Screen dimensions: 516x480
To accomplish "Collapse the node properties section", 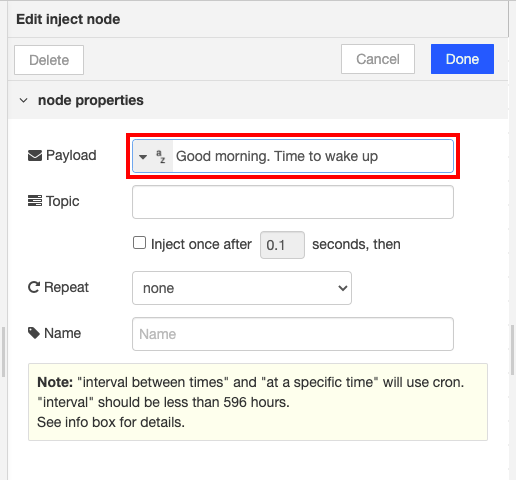I will pos(23,100).
